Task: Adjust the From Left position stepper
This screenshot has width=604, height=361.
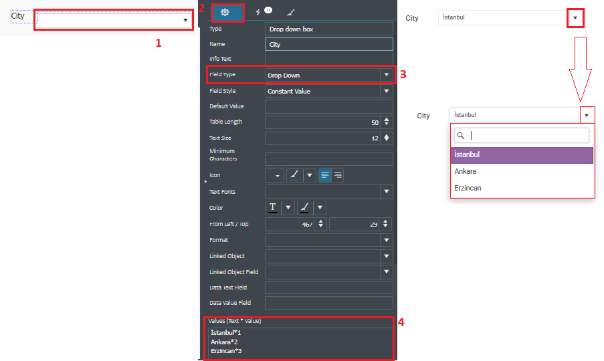Action: tap(321, 224)
